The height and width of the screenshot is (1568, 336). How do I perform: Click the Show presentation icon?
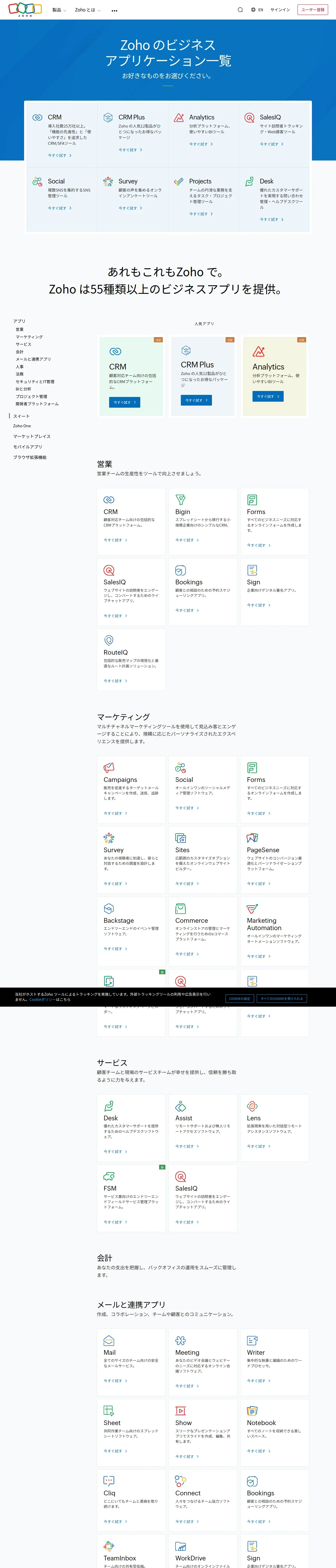[x=181, y=1411]
